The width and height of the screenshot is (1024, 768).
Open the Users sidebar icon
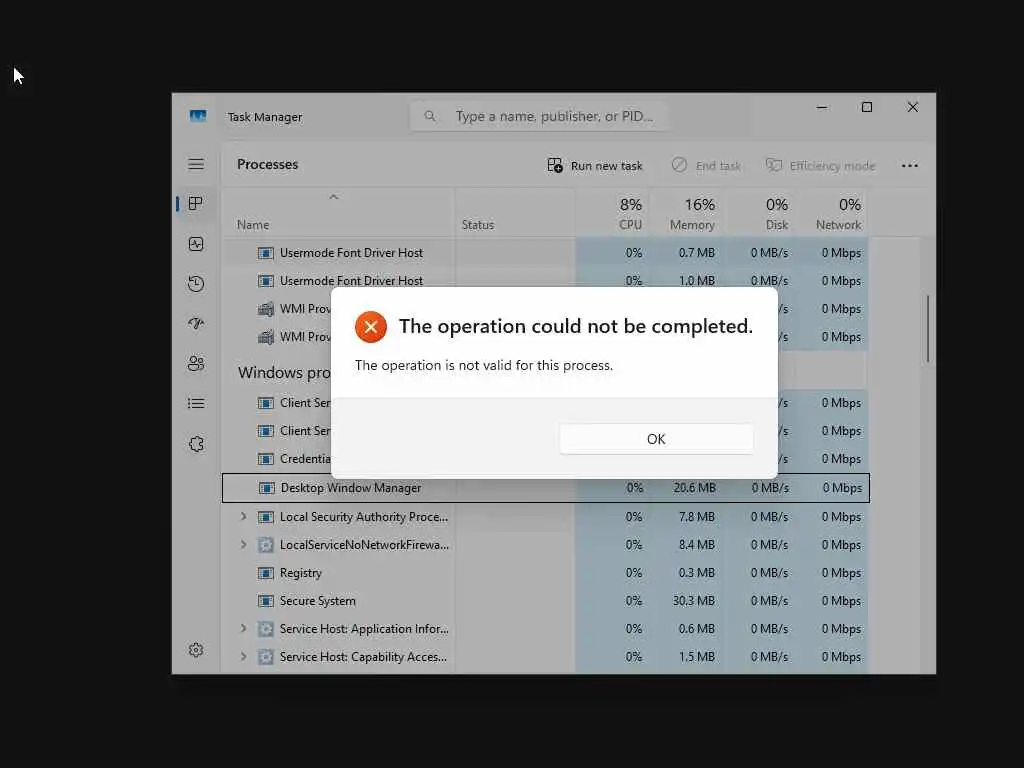(x=196, y=364)
